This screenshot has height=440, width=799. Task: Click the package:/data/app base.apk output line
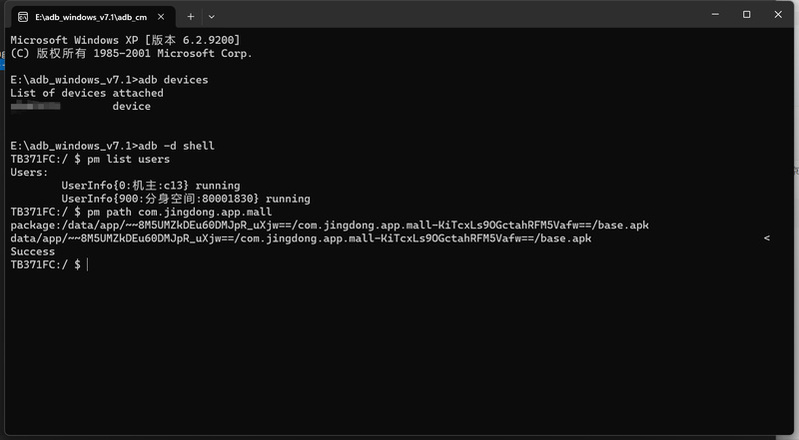pyautogui.click(x=329, y=225)
